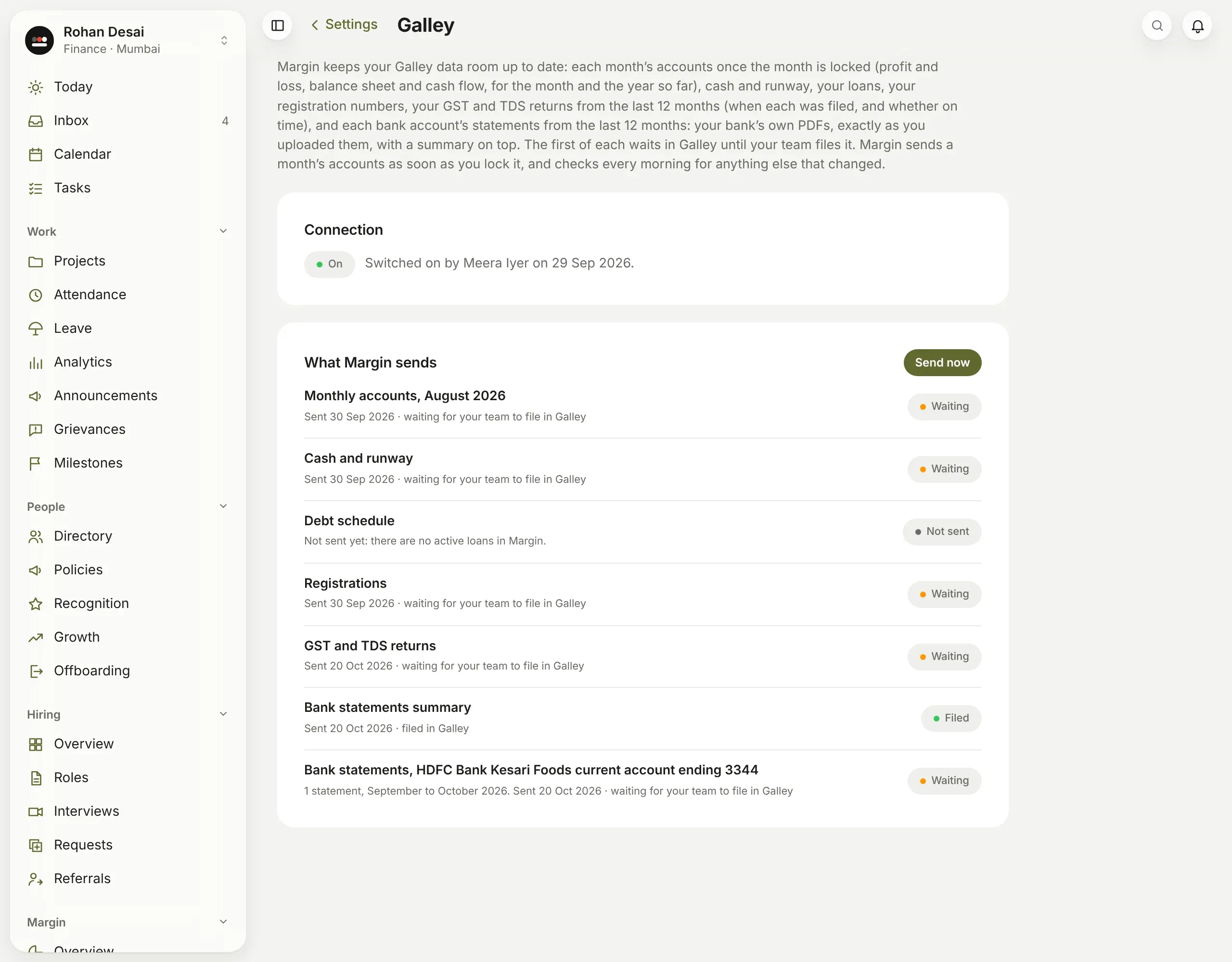
Task: Click the Calendar icon in sidebar
Action: 36,154
